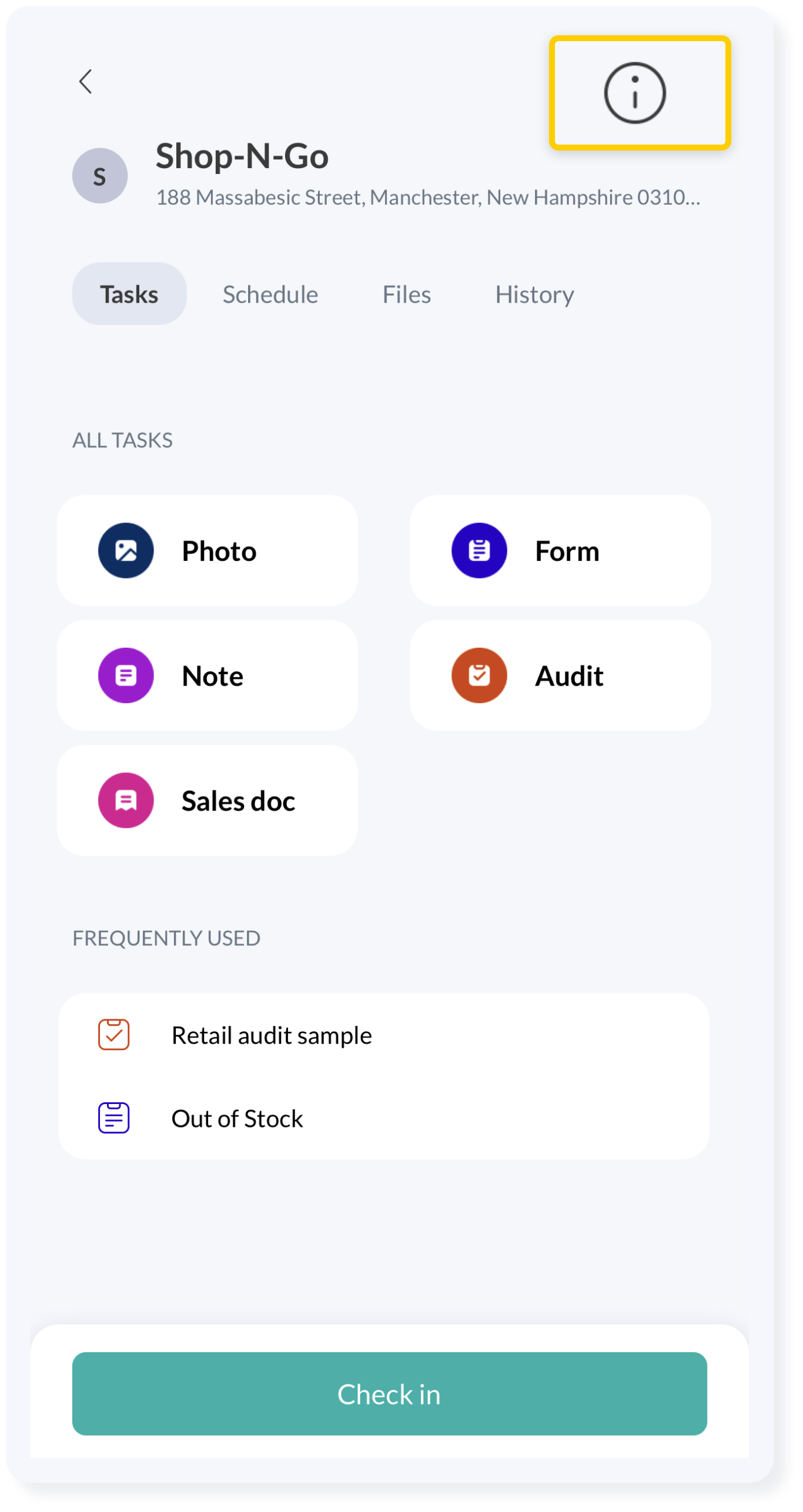
Task: Click the Sales doc card label
Action: pyautogui.click(x=238, y=801)
